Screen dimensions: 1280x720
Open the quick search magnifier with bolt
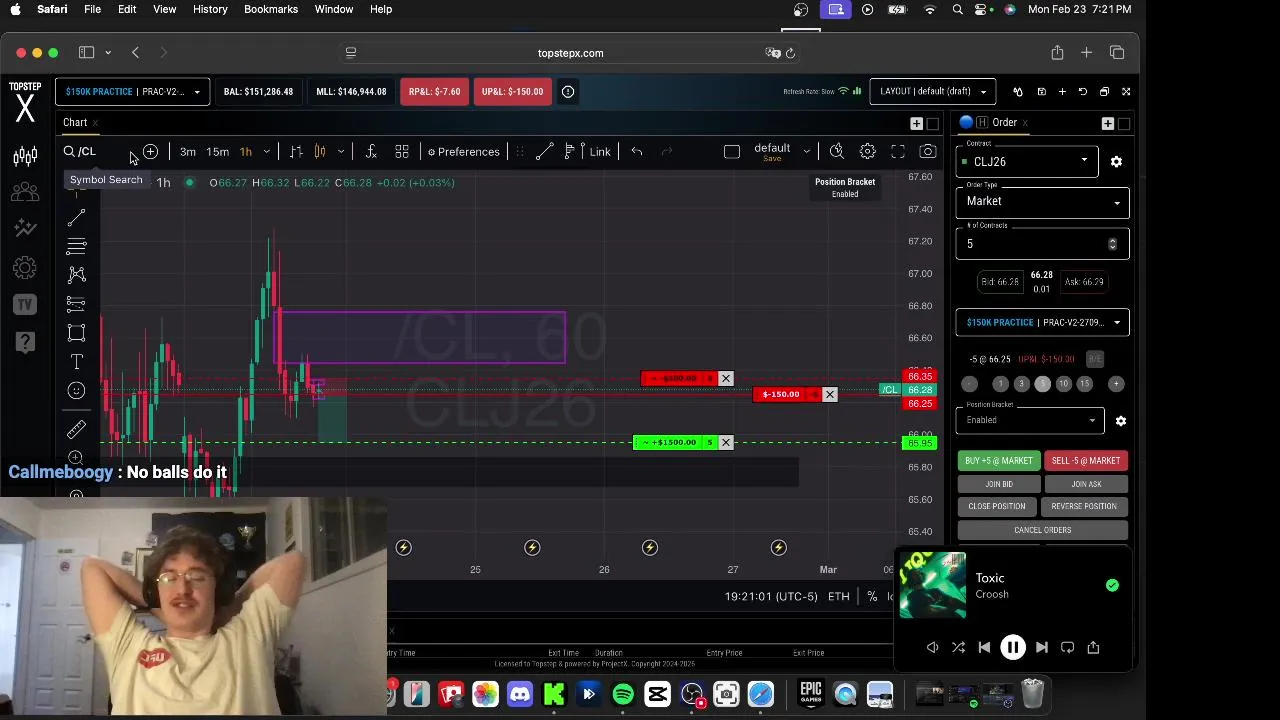pyautogui.click(x=837, y=152)
